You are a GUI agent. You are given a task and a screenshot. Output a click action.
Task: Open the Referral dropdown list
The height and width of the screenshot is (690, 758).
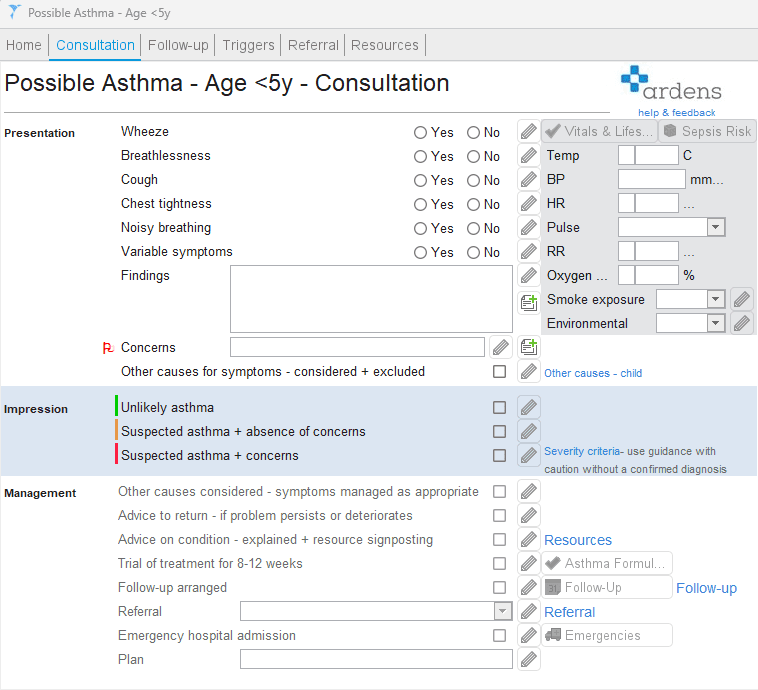coord(503,611)
